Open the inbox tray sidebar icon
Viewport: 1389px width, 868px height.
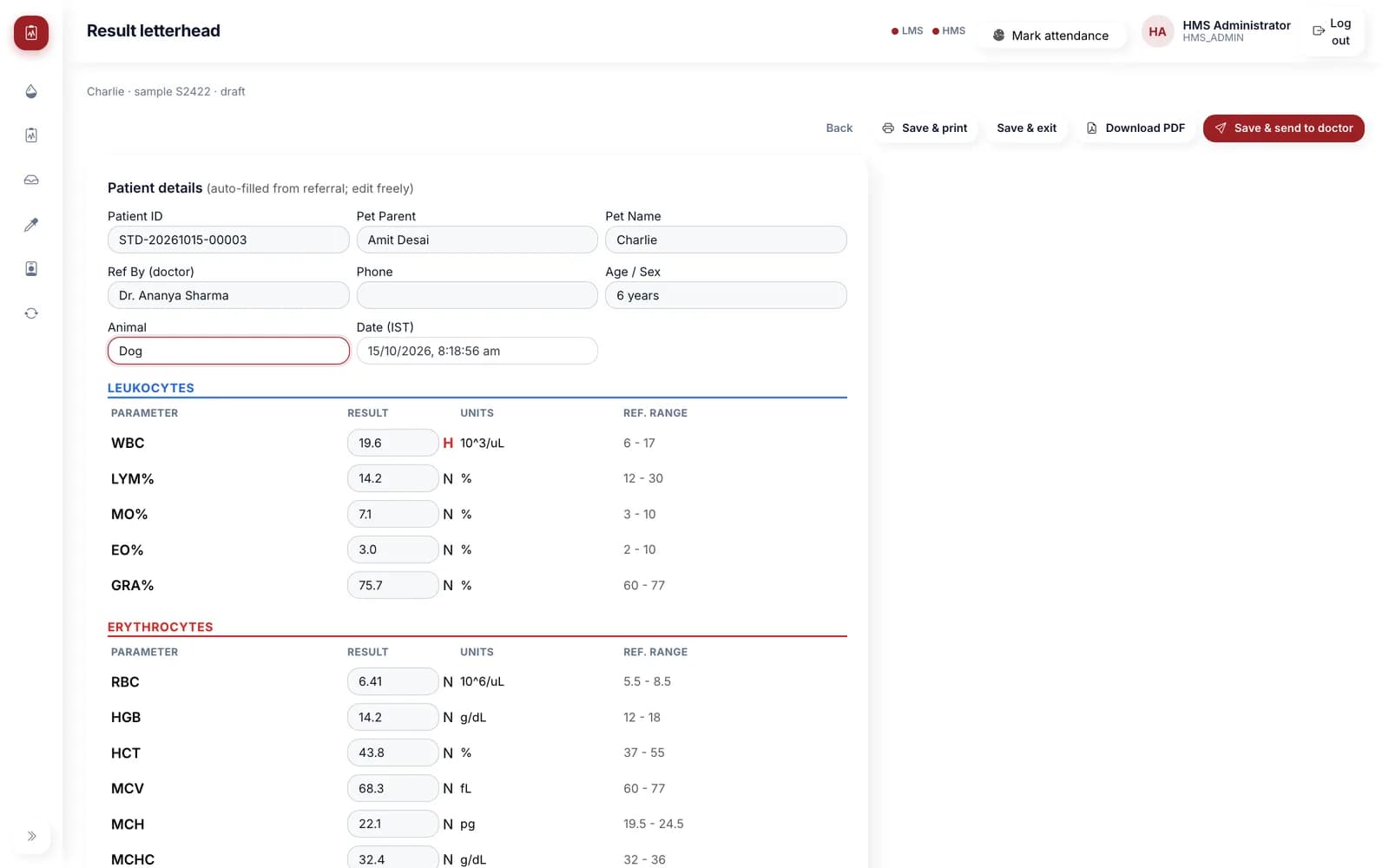[31, 180]
